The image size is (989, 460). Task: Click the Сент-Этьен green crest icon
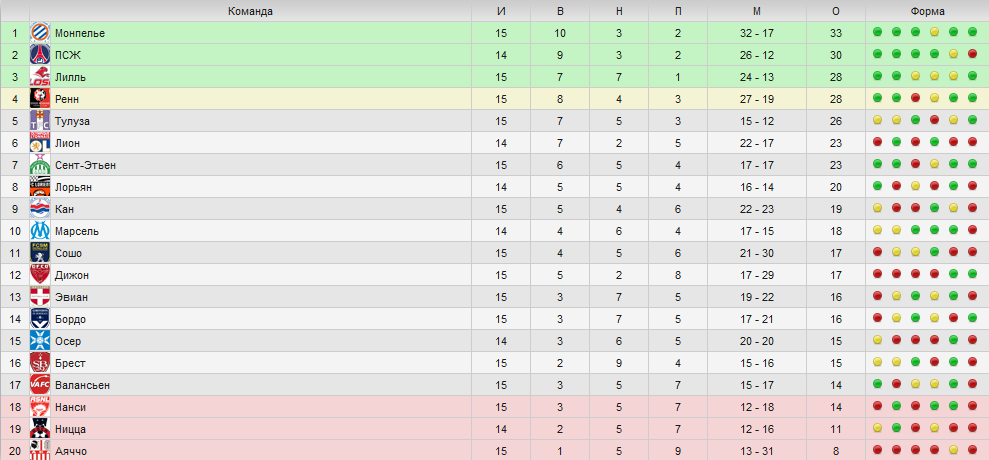(40, 165)
